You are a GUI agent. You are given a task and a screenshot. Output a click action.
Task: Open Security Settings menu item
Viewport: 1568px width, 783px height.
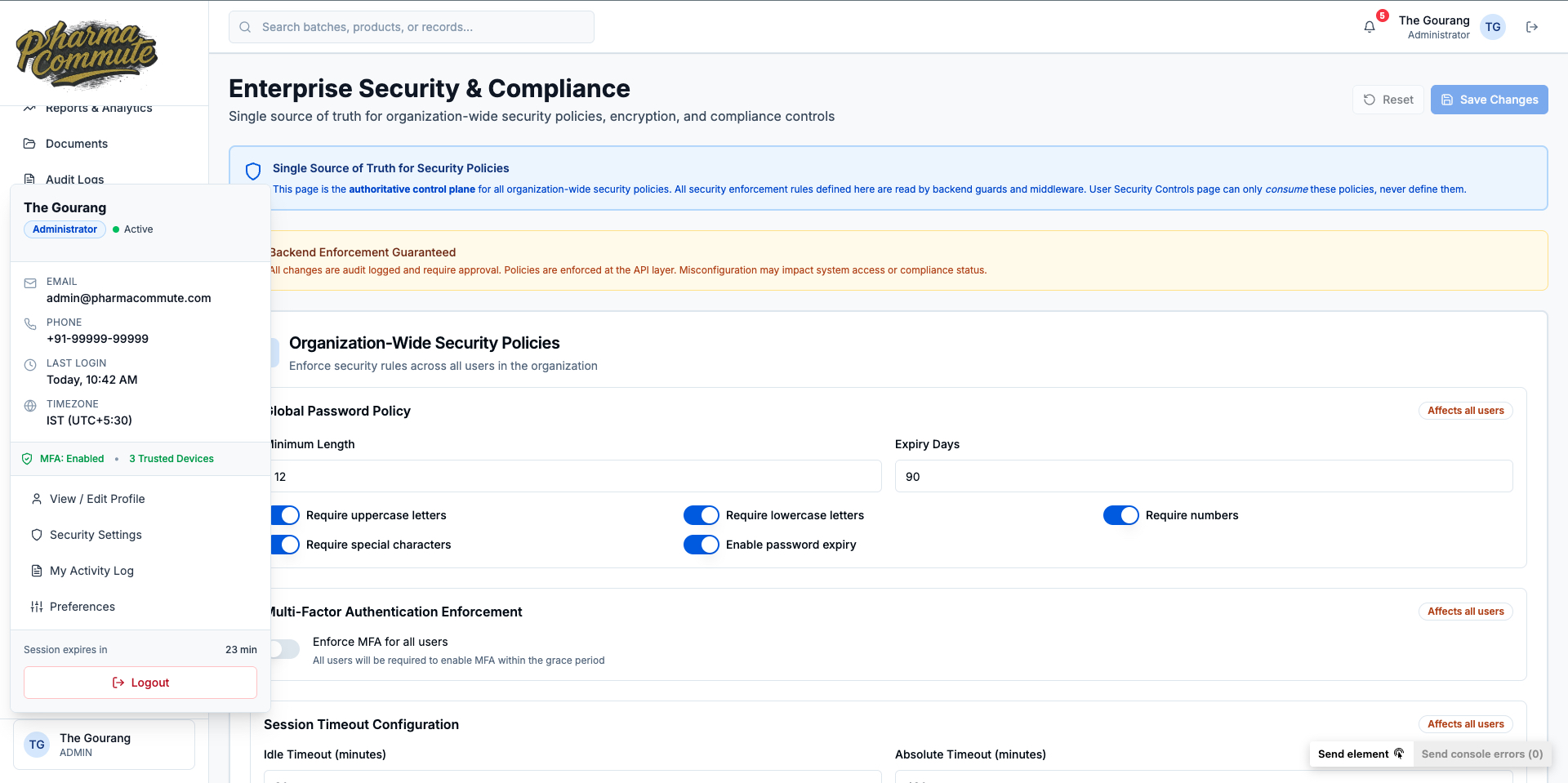point(140,535)
